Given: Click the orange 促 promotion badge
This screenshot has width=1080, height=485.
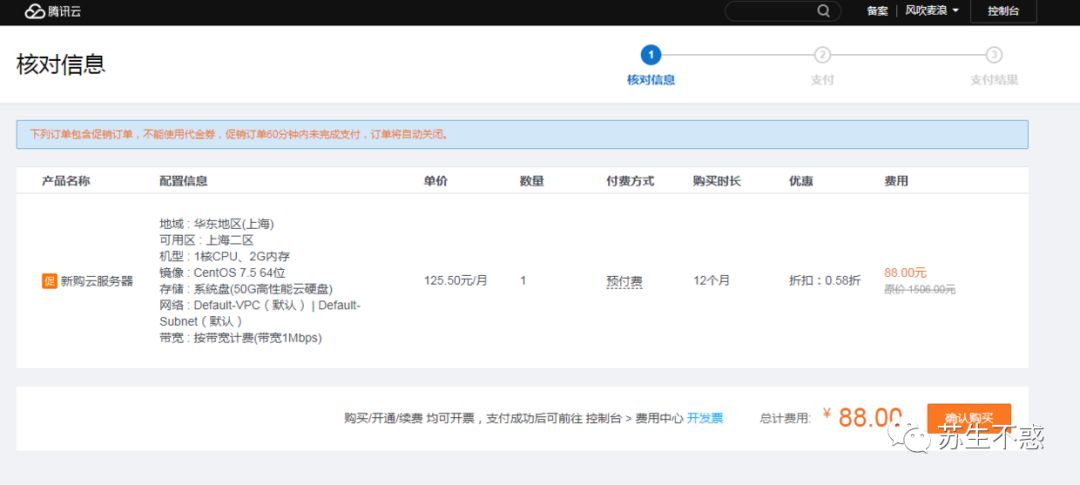Looking at the screenshot, I should click(x=50, y=281).
